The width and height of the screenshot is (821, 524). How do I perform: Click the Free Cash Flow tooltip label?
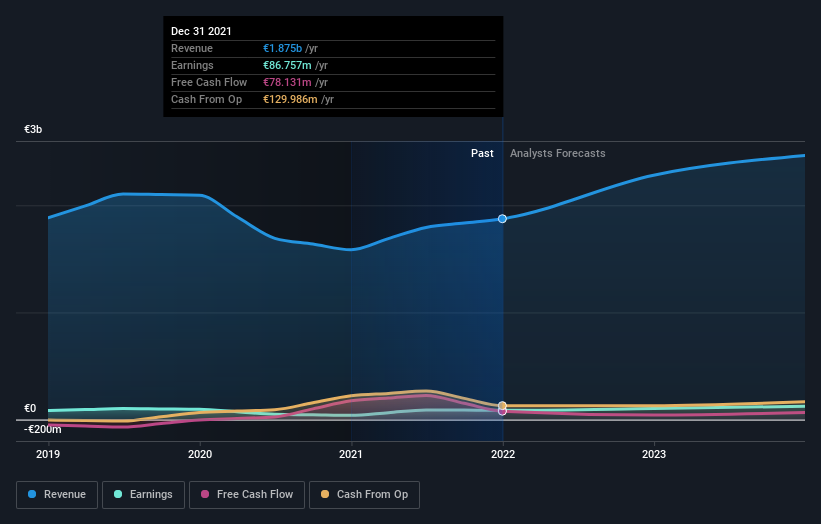click(x=209, y=82)
